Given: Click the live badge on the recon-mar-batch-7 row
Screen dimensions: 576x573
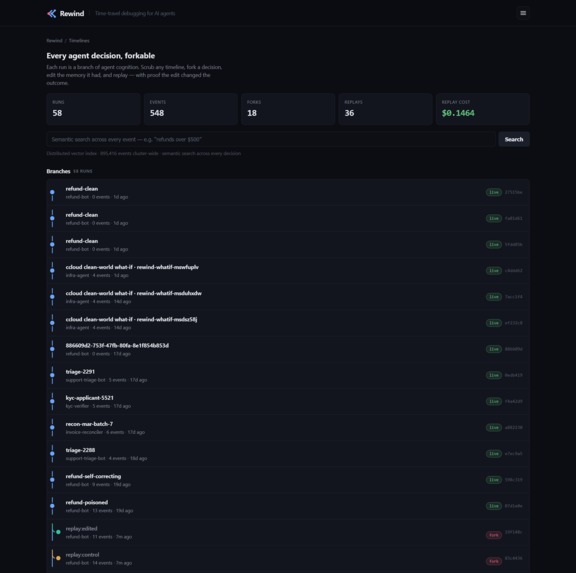Looking at the screenshot, I should click(x=494, y=428).
